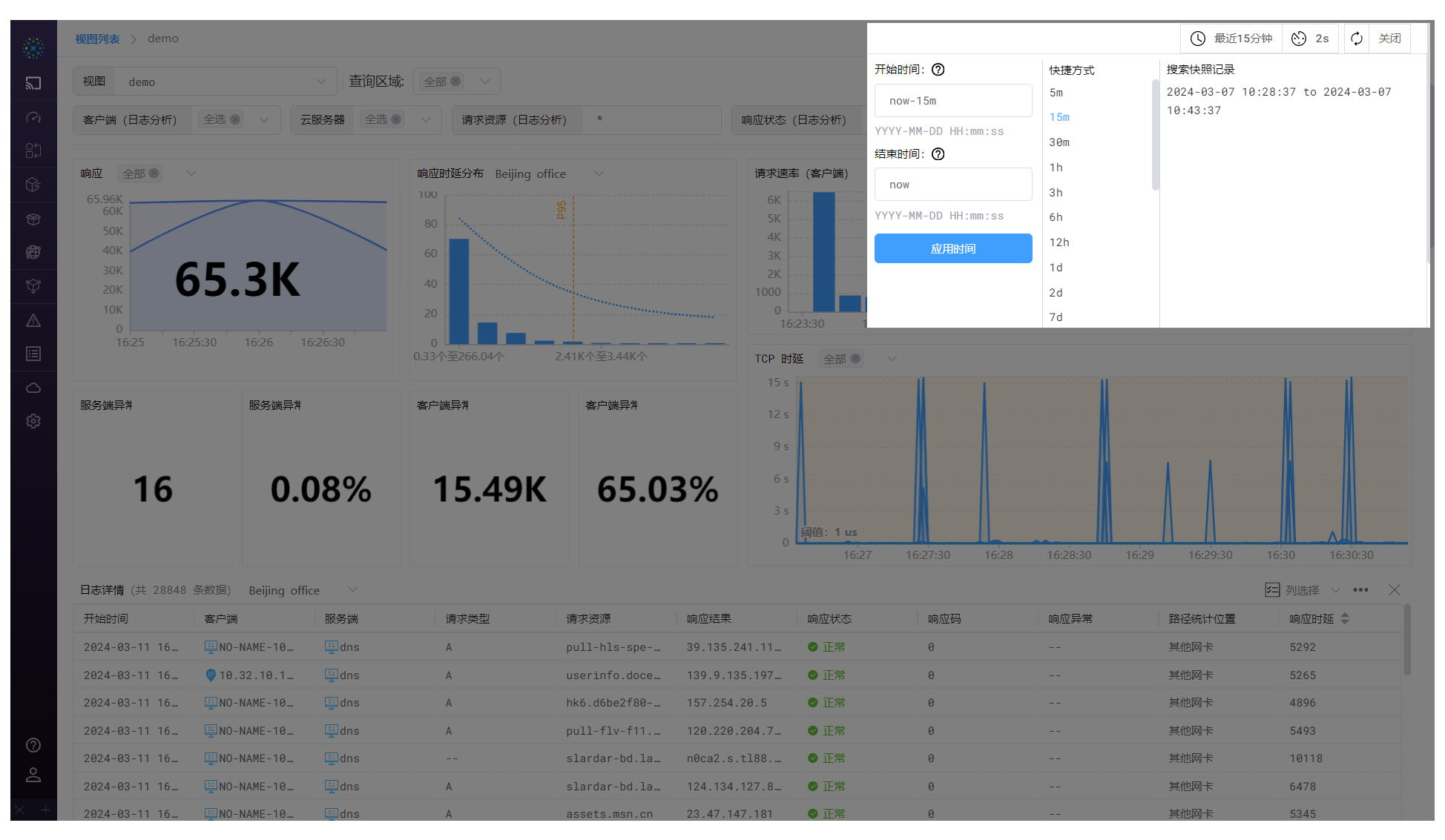Remove 全部 tag from 查询区域 filter
This screenshot has height=840, width=1445.
click(x=455, y=82)
